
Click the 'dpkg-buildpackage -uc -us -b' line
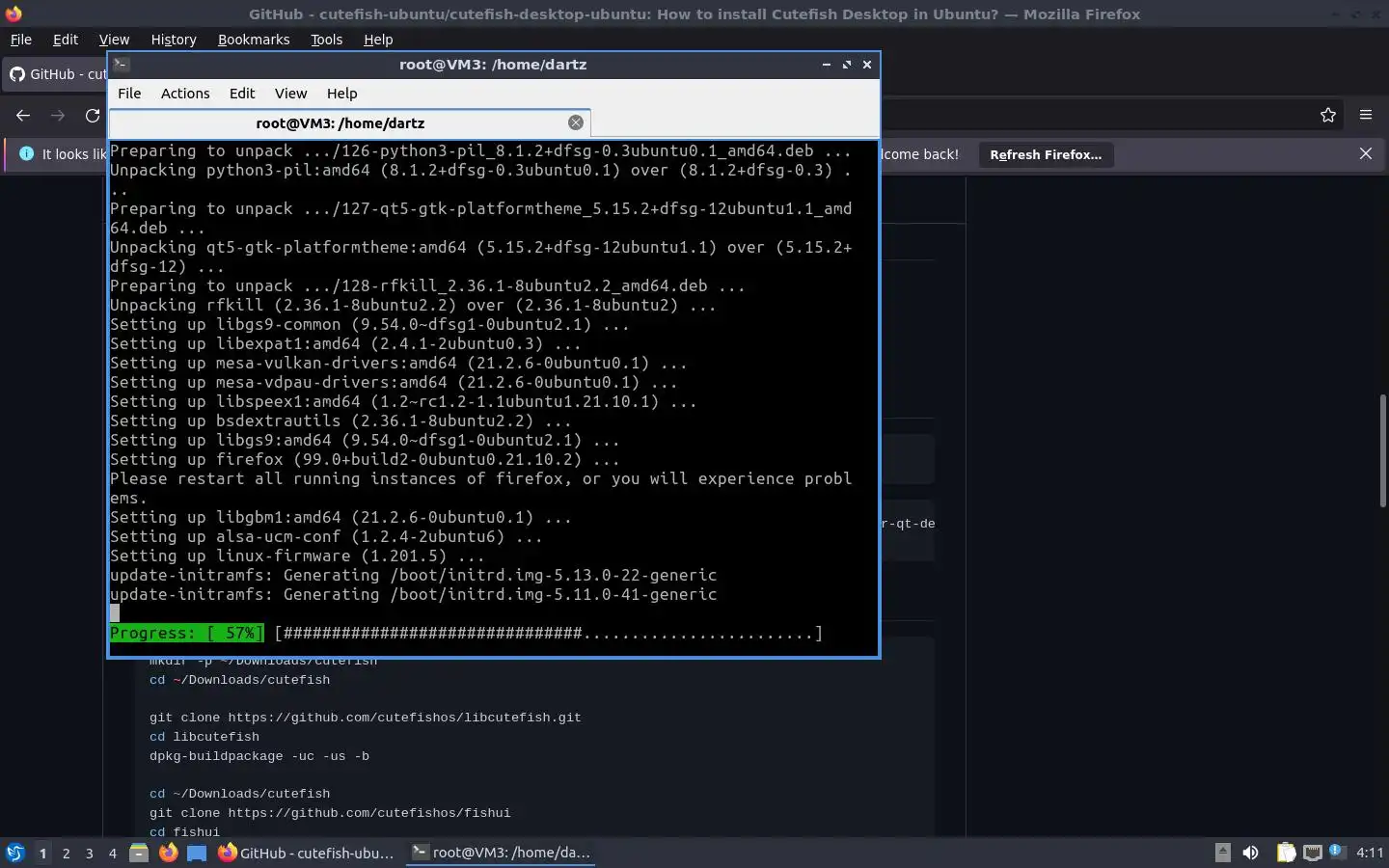tap(259, 756)
